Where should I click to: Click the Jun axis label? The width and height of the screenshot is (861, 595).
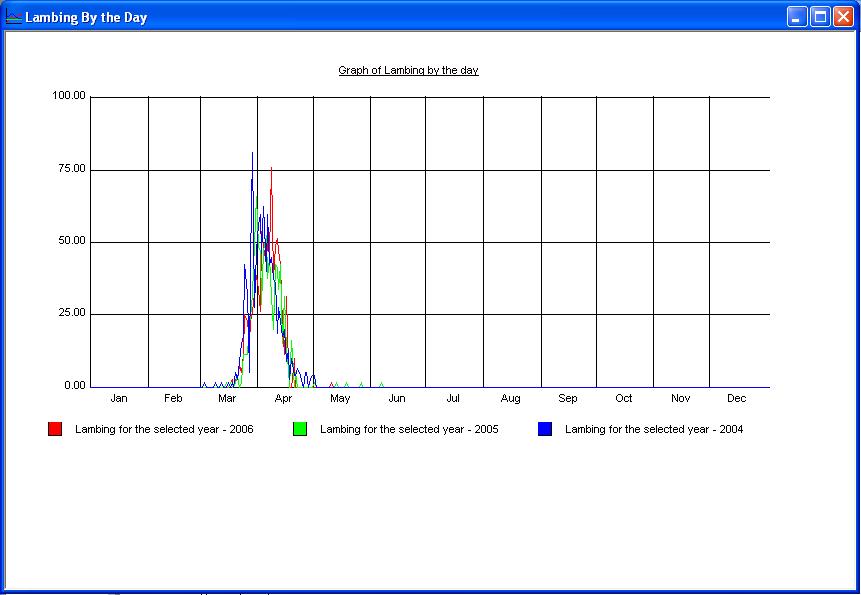397,398
